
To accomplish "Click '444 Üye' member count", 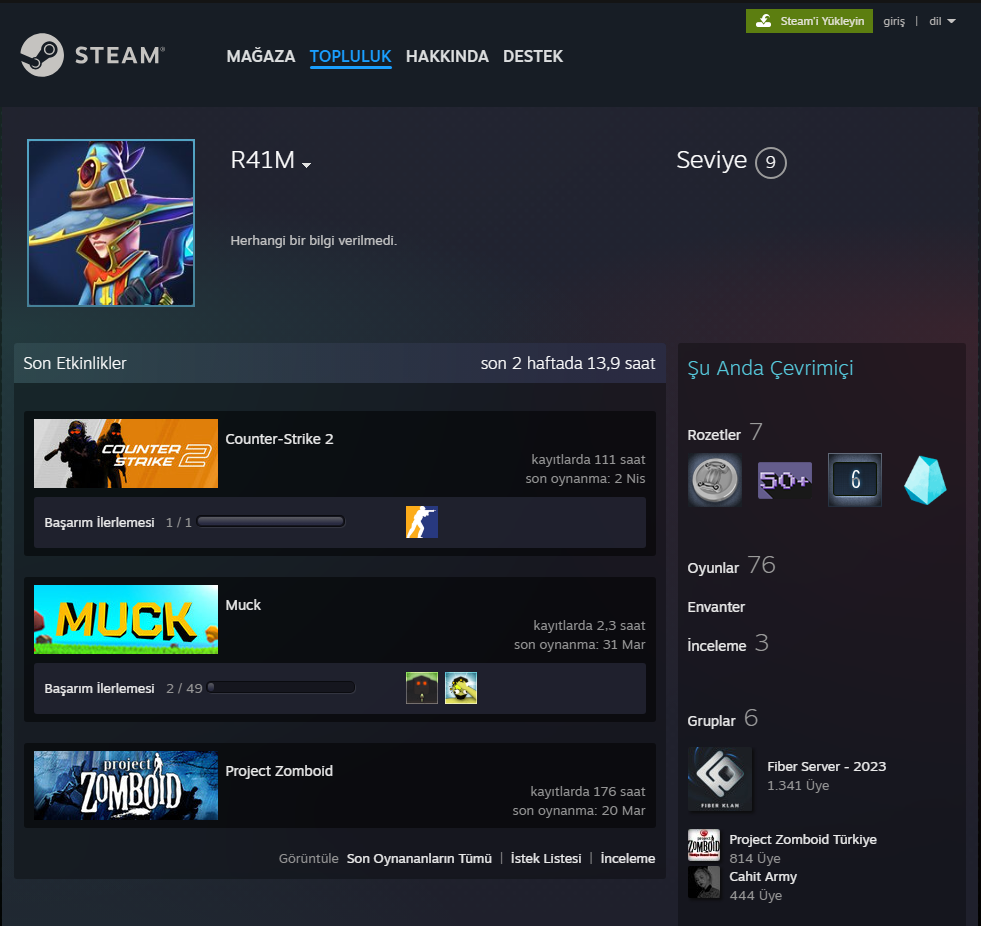I will click(755, 895).
